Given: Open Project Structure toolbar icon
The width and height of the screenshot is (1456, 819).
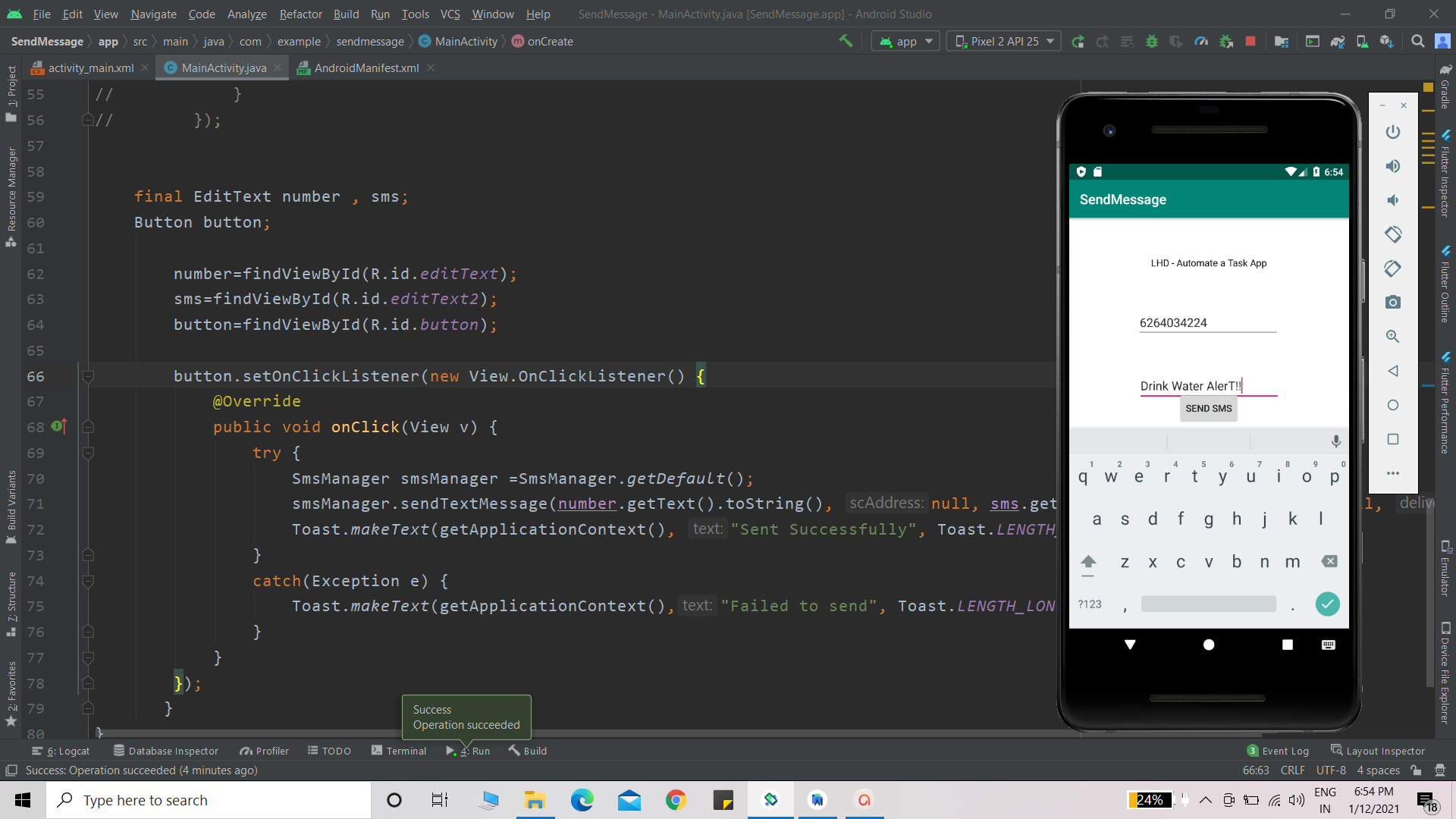Looking at the screenshot, I should (1282, 41).
